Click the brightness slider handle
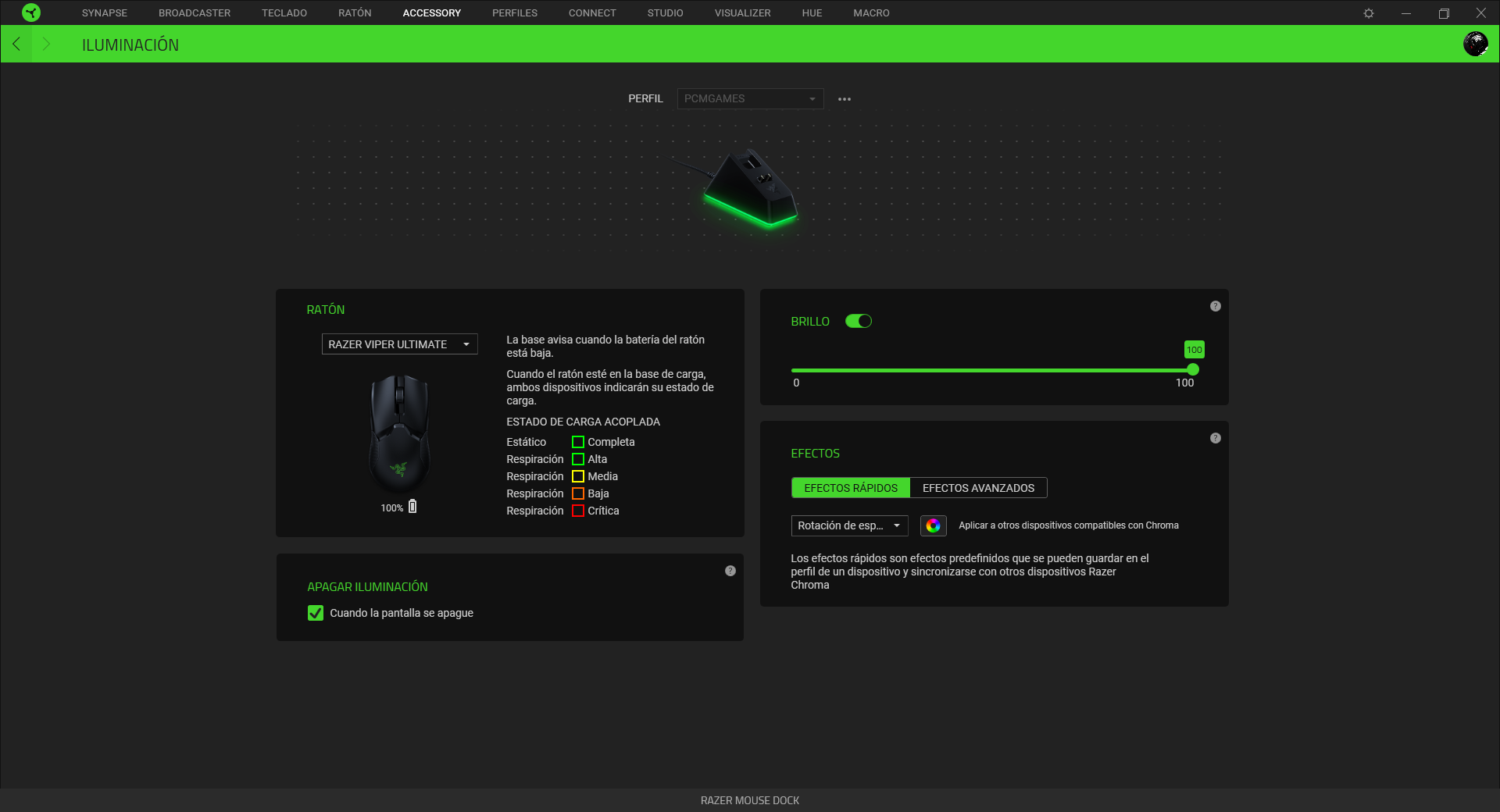The width and height of the screenshot is (1500, 812). [x=1193, y=369]
